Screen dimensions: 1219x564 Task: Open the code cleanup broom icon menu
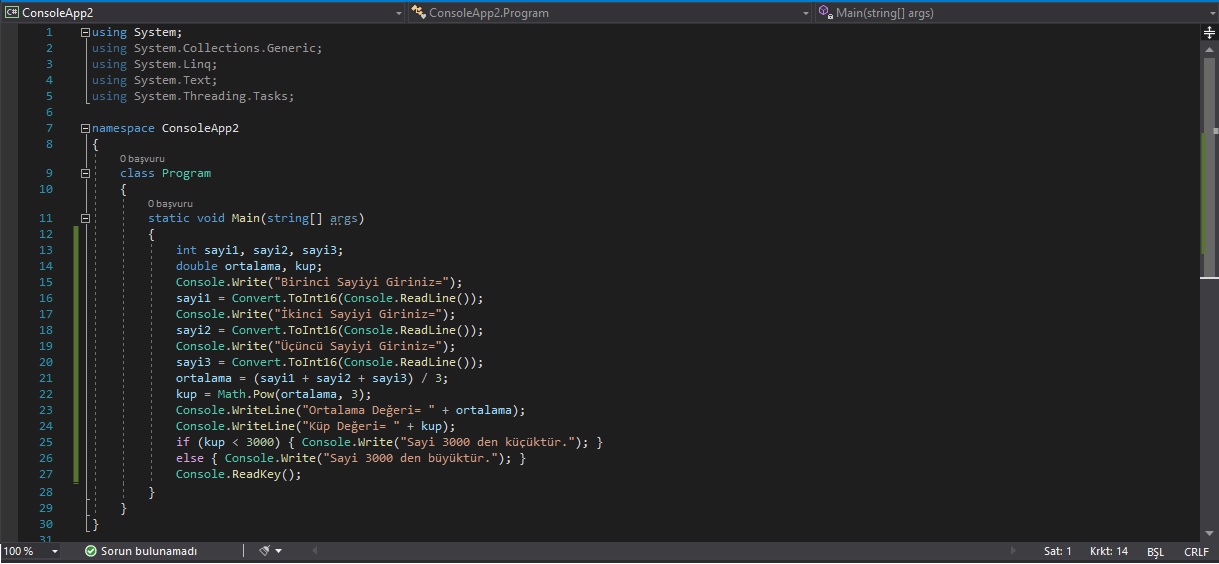pos(265,551)
